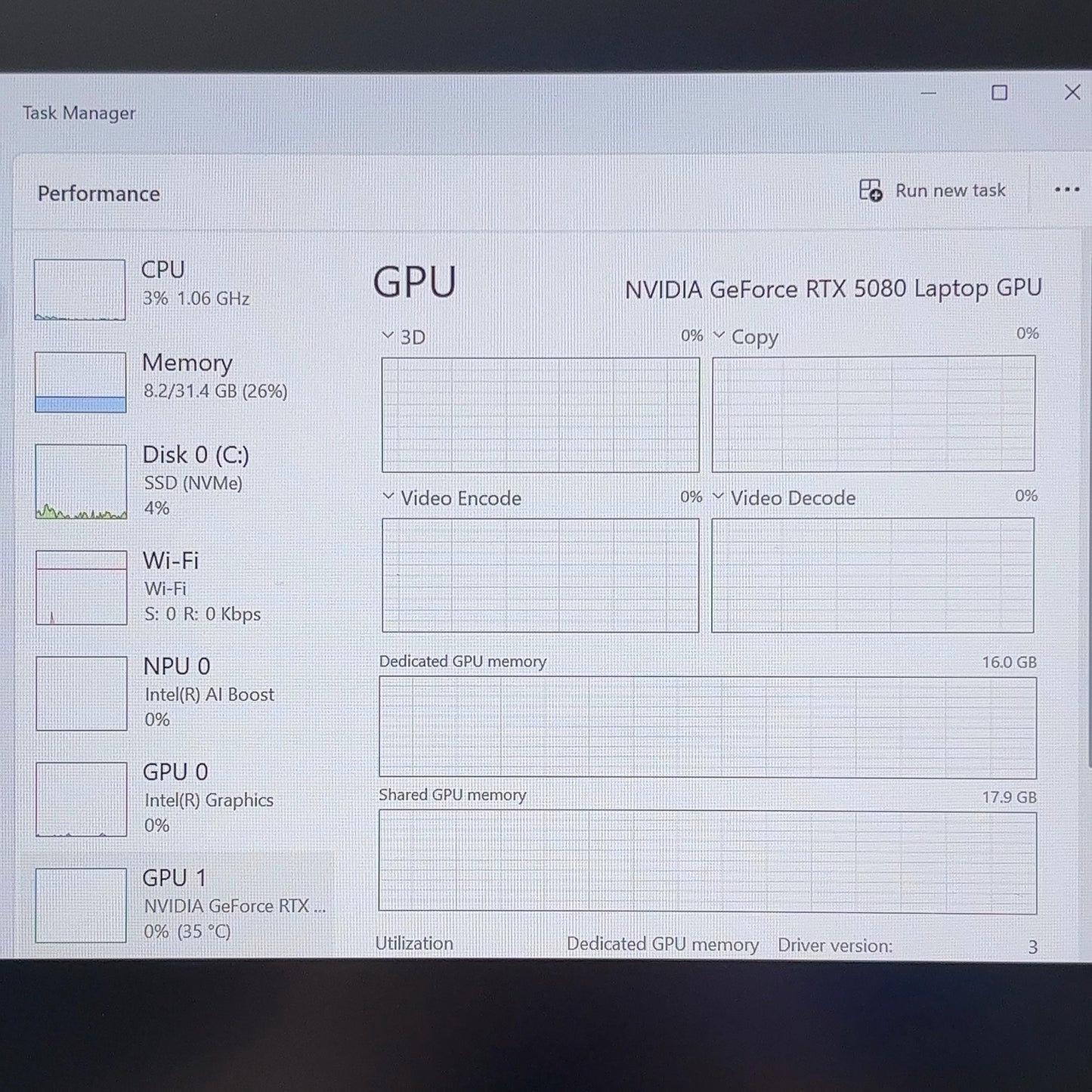
Task: Open the 3D graph engine dropdown
Action: coord(388,335)
